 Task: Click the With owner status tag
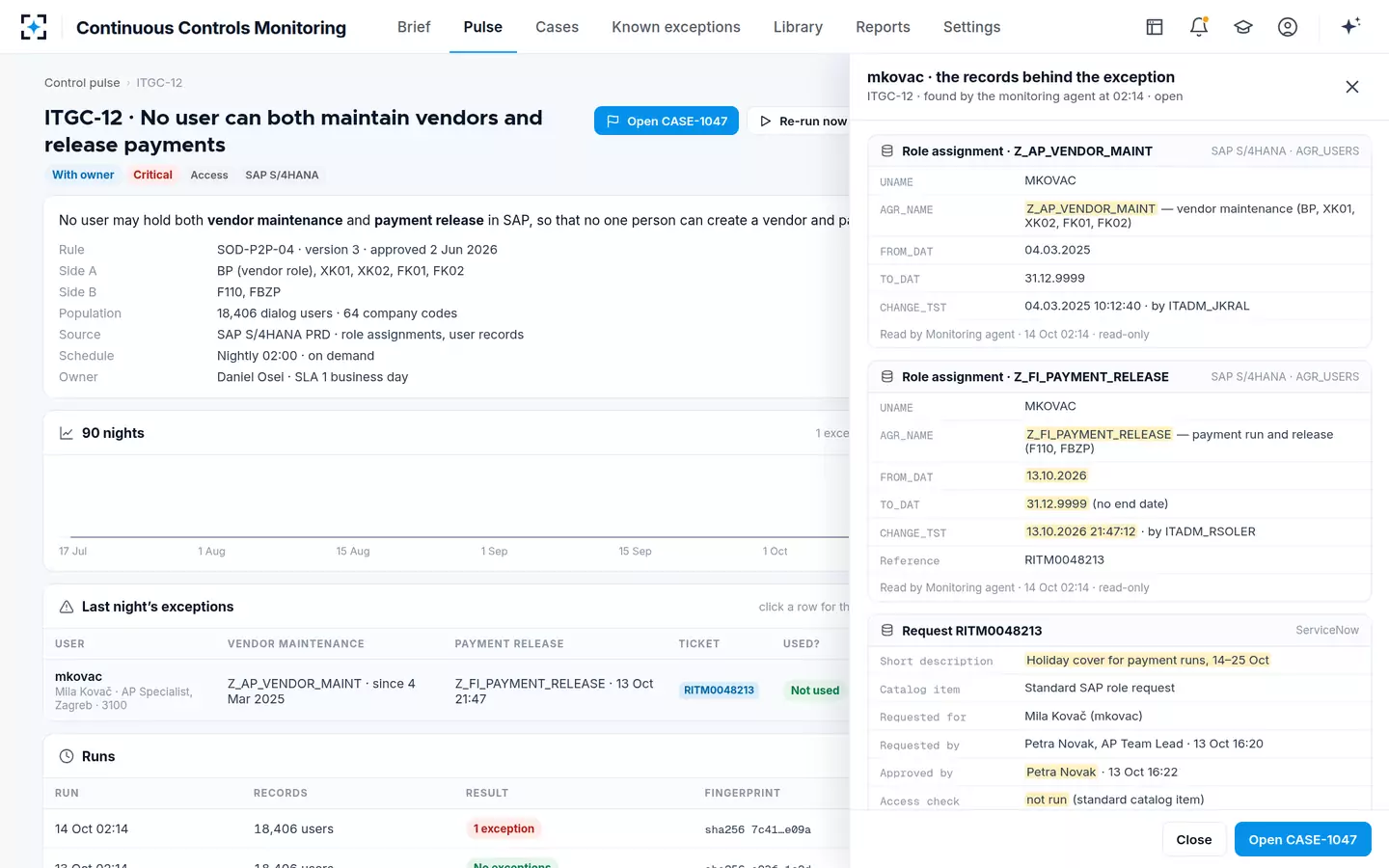pyautogui.click(x=83, y=175)
